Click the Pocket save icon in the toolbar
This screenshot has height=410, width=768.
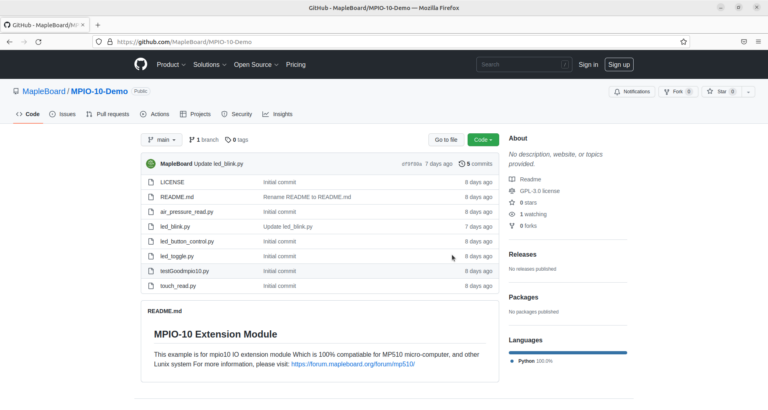pos(744,42)
